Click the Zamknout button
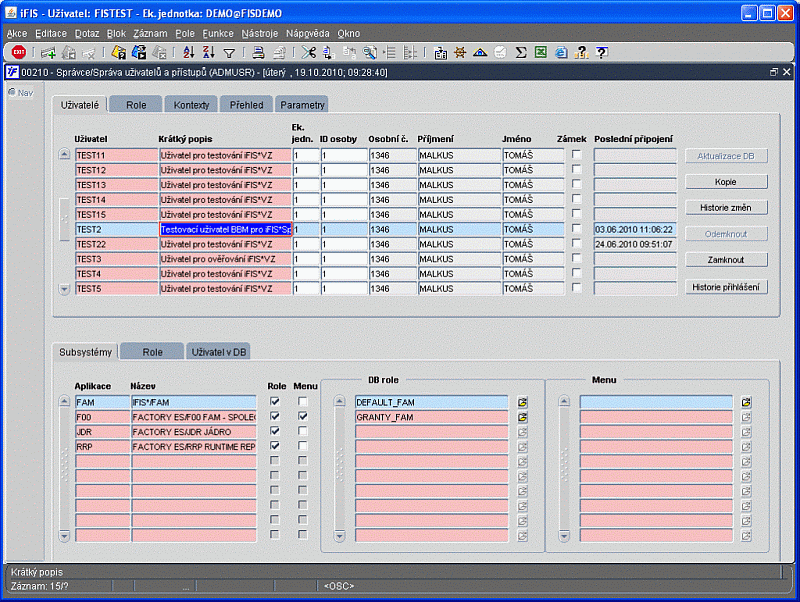Image resolution: width=800 pixels, height=602 pixels. point(726,260)
